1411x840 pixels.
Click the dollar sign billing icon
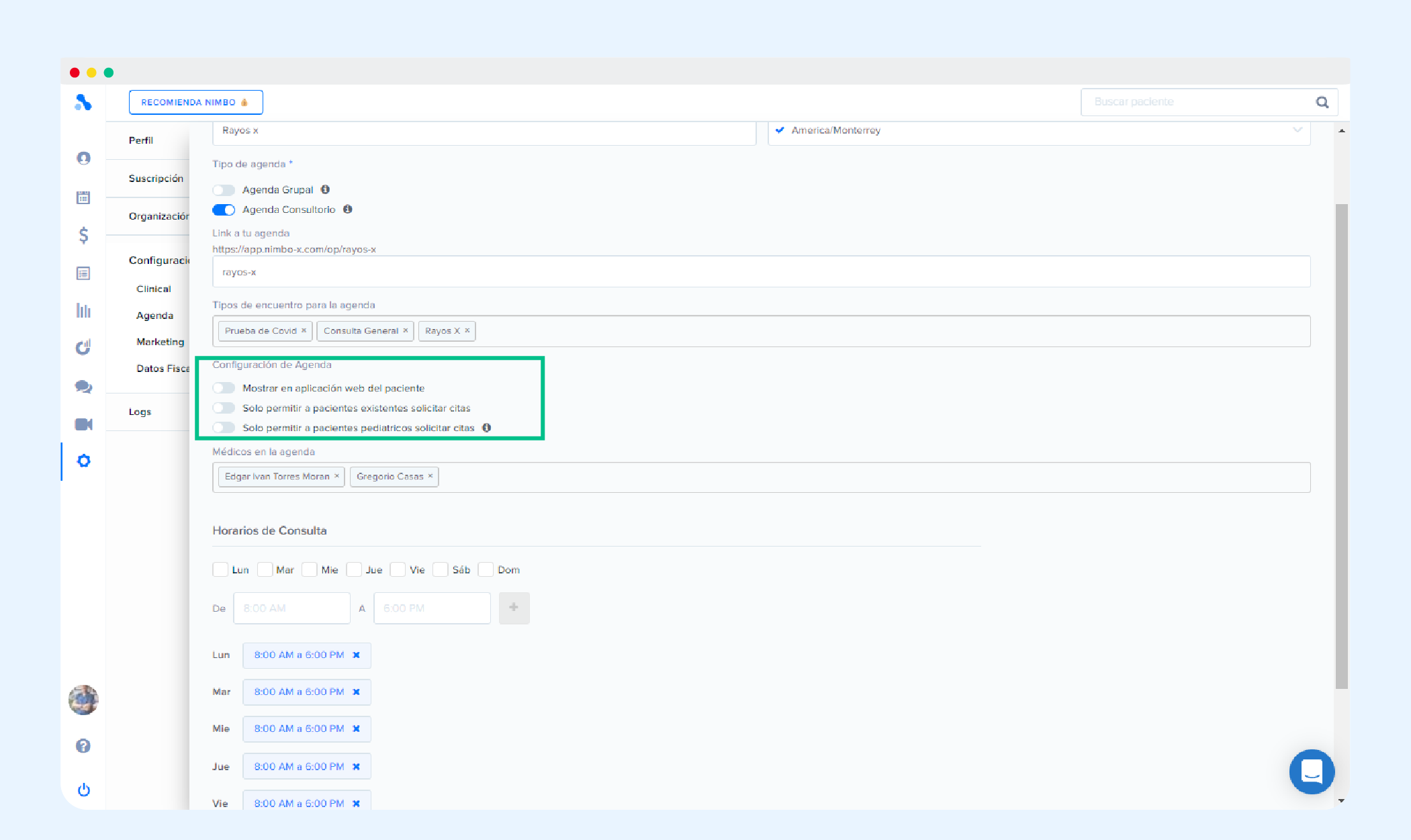(x=83, y=235)
